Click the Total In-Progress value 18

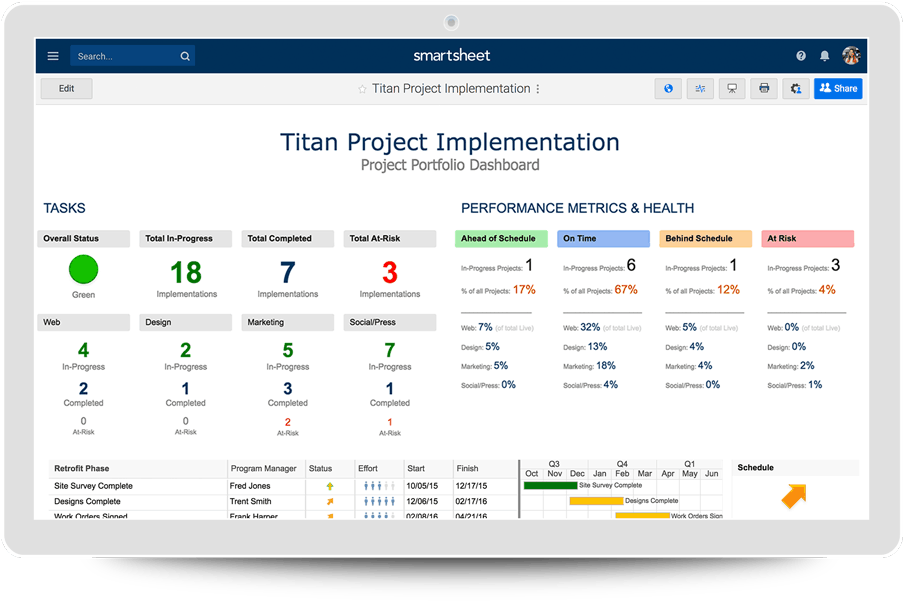[x=186, y=273]
